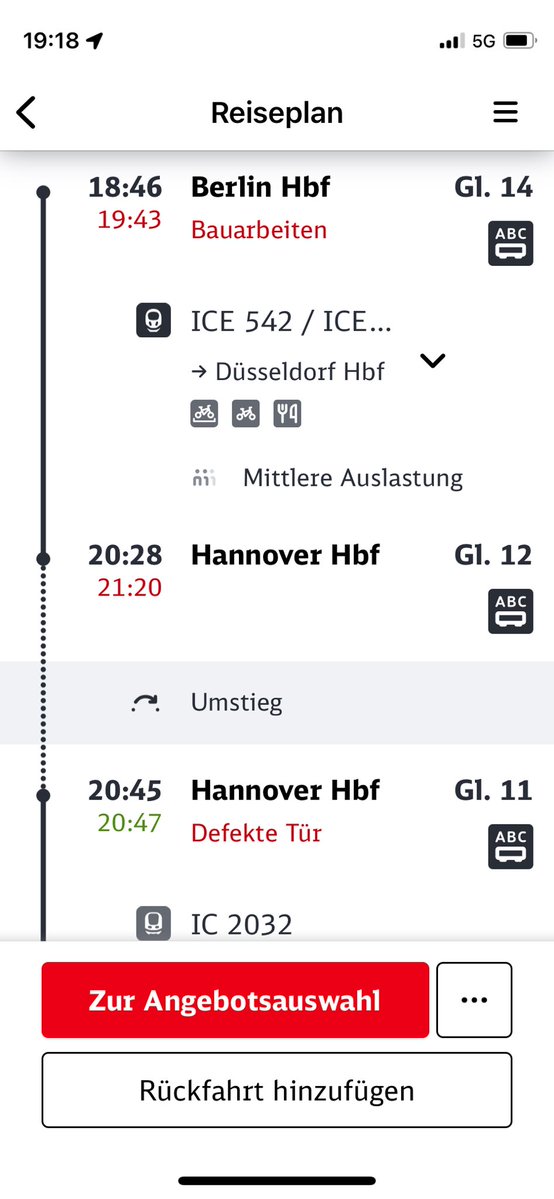Open coach sequence icon for Berlin Hbf

pos(510,243)
